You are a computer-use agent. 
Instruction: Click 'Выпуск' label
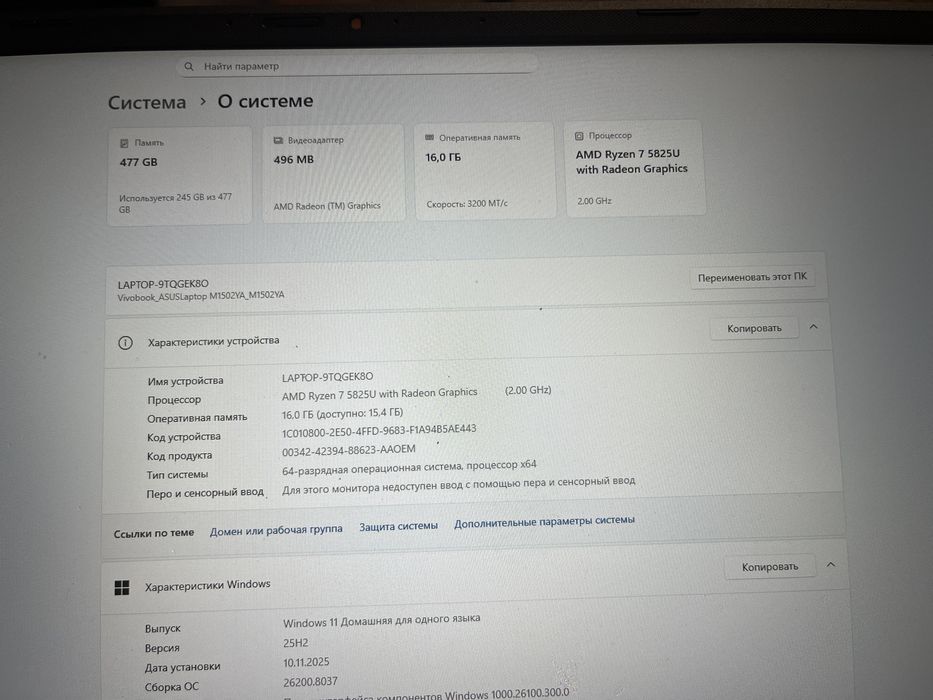tap(162, 629)
